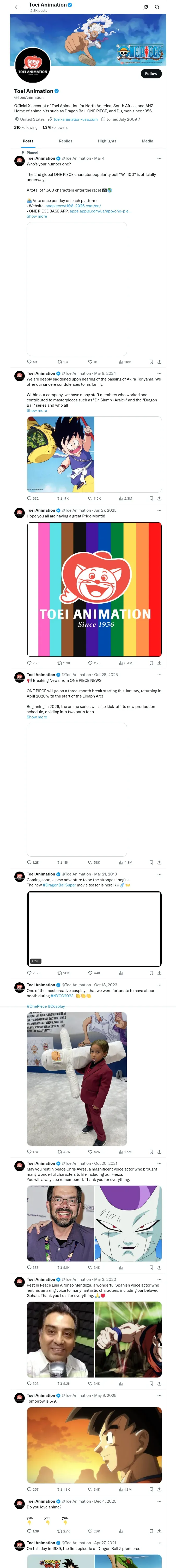Screen dimensions: 176x1568
Task: Bookmark the Dragon Ball Super teaser post
Action: 151,973
